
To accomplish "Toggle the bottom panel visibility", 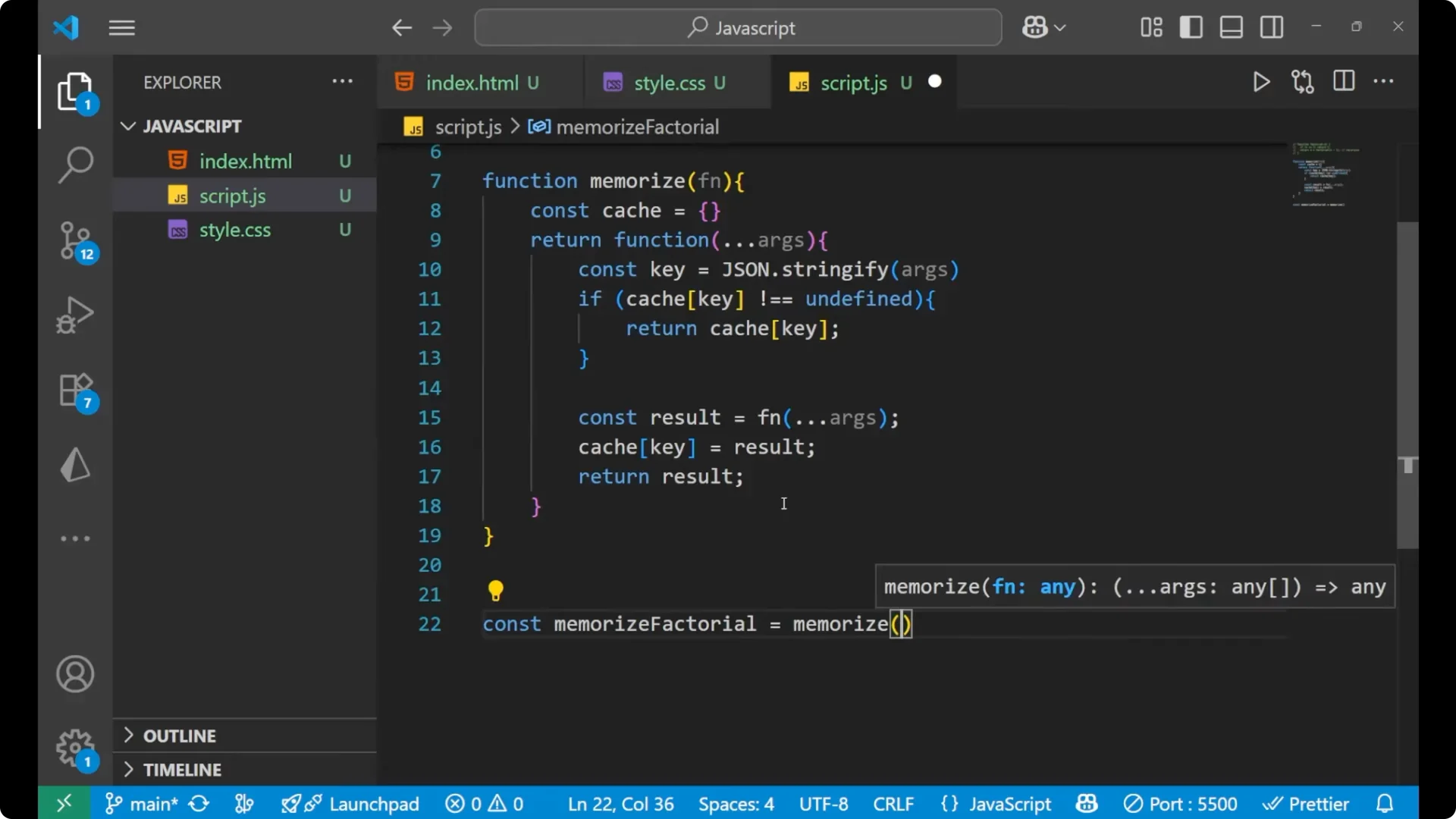I will point(1231,27).
